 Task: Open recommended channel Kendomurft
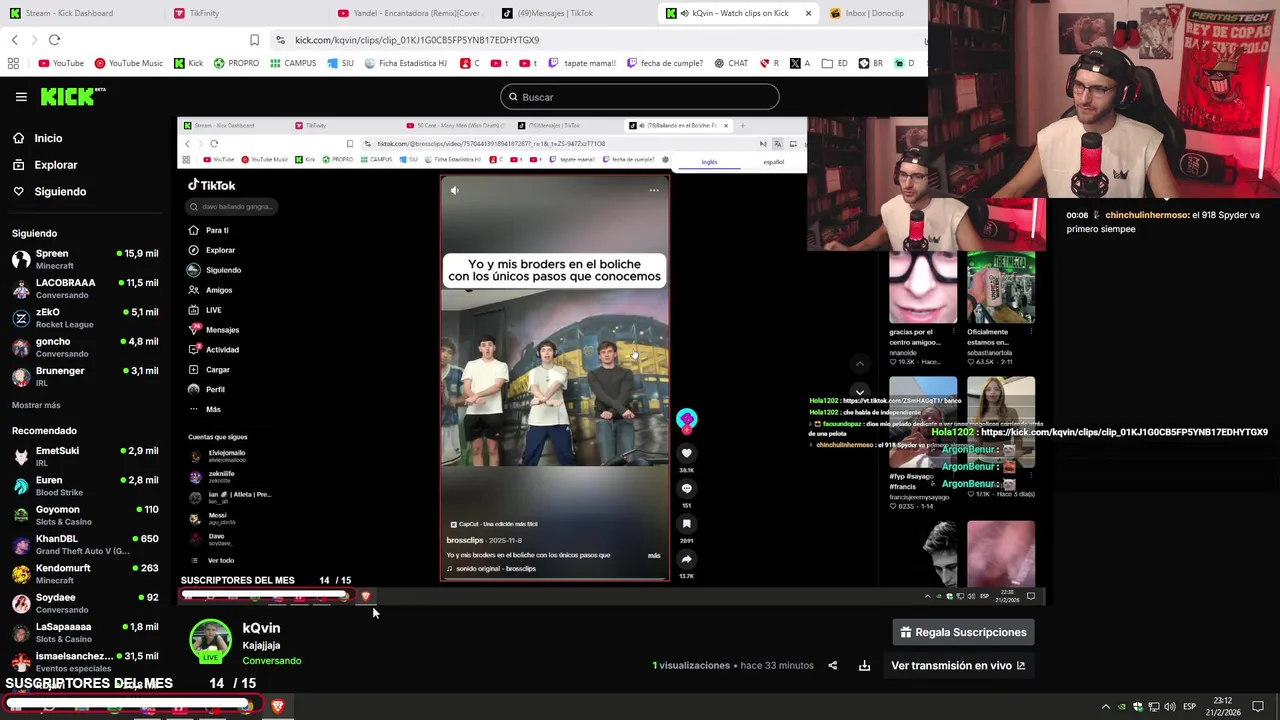(85, 574)
